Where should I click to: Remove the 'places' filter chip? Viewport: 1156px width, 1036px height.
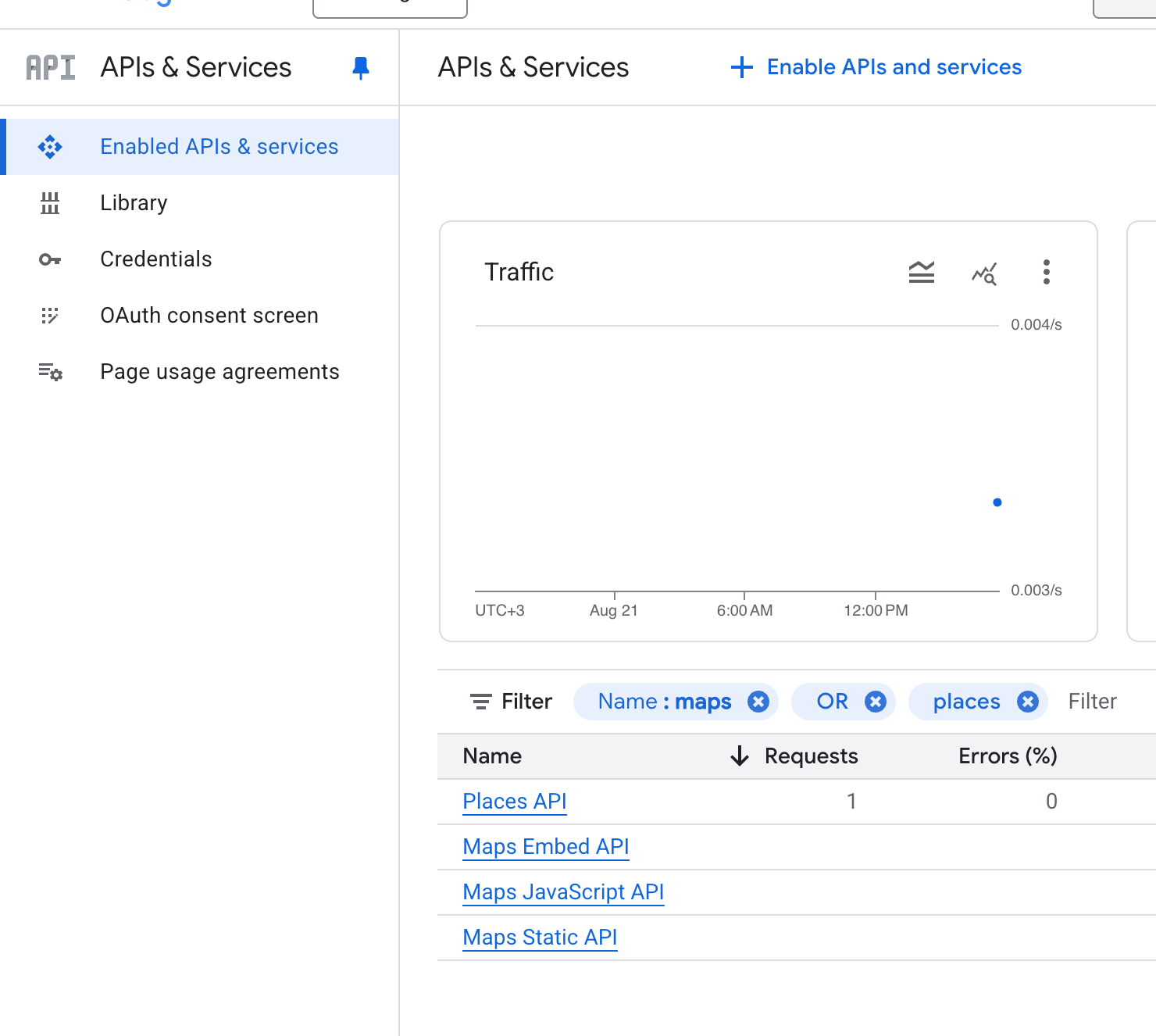click(x=1028, y=702)
